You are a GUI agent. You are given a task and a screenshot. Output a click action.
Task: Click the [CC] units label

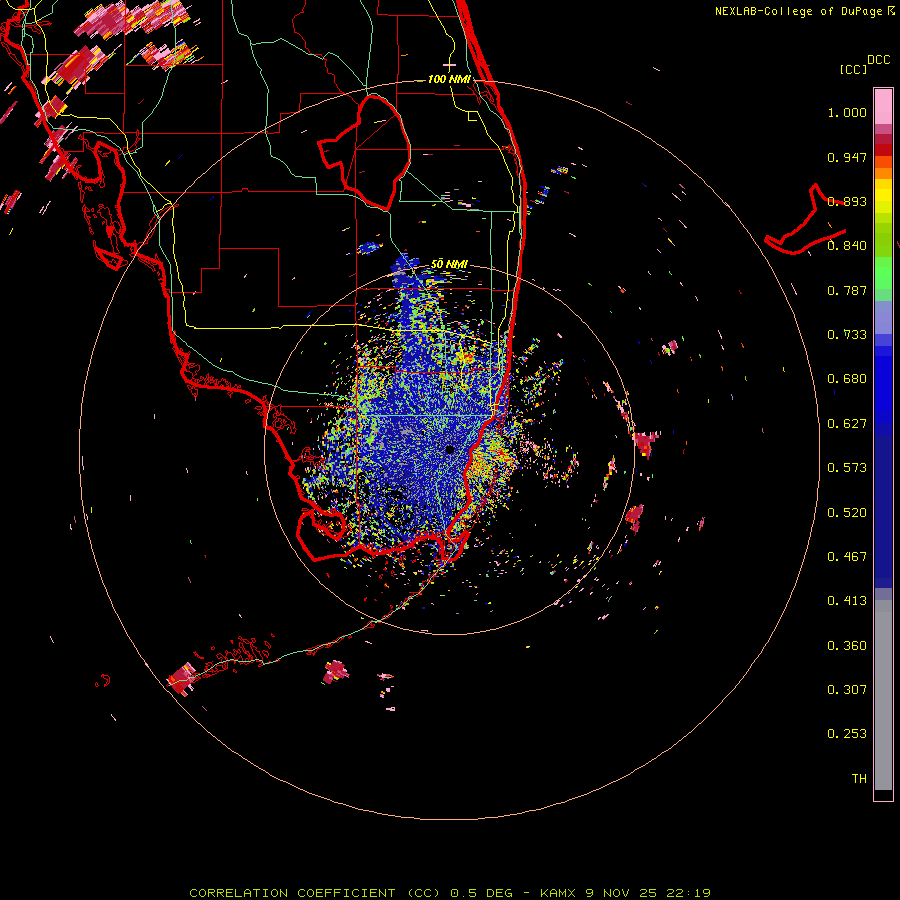(x=853, y=69)
